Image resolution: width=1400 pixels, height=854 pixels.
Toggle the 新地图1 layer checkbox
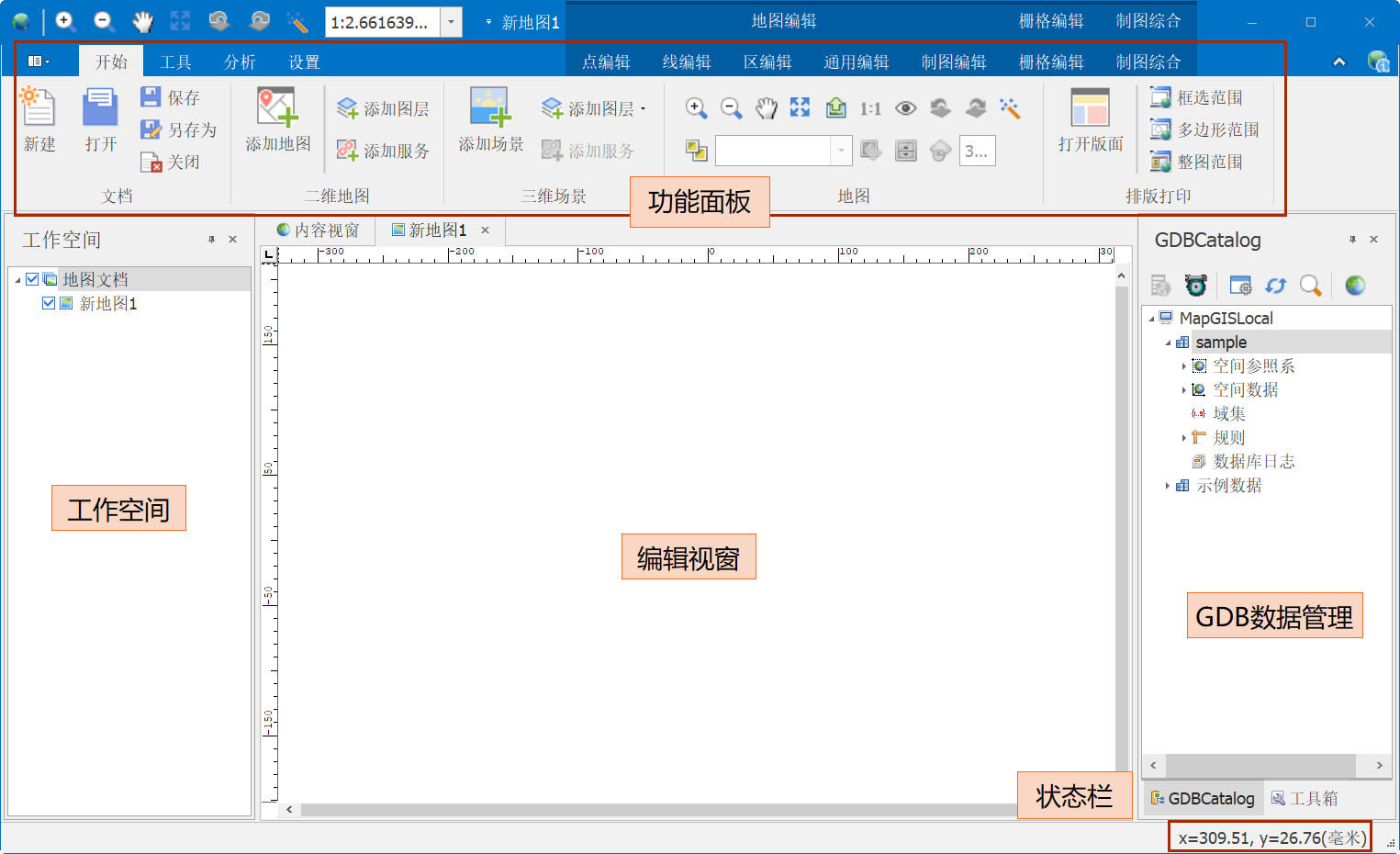tap(49, 303)
